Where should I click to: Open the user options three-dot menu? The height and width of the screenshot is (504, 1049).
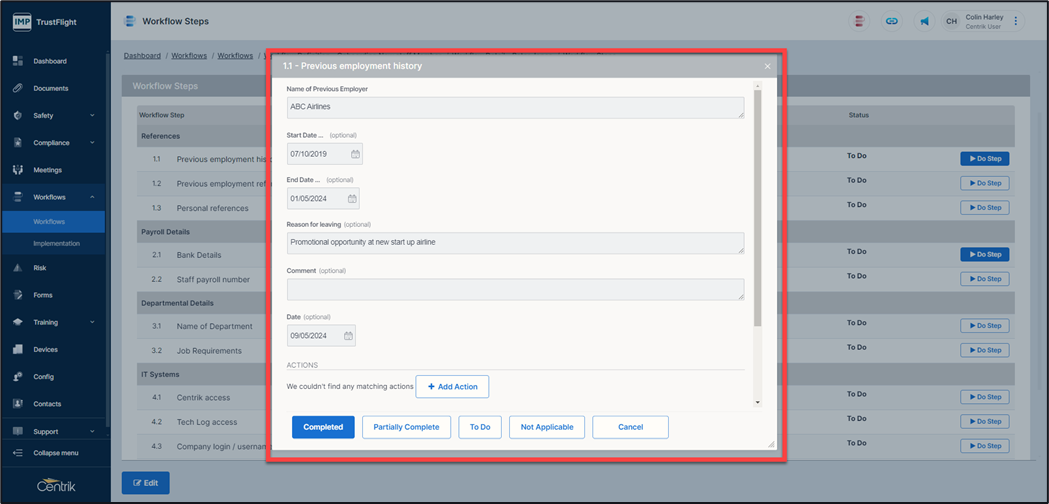pos(1016,21)
